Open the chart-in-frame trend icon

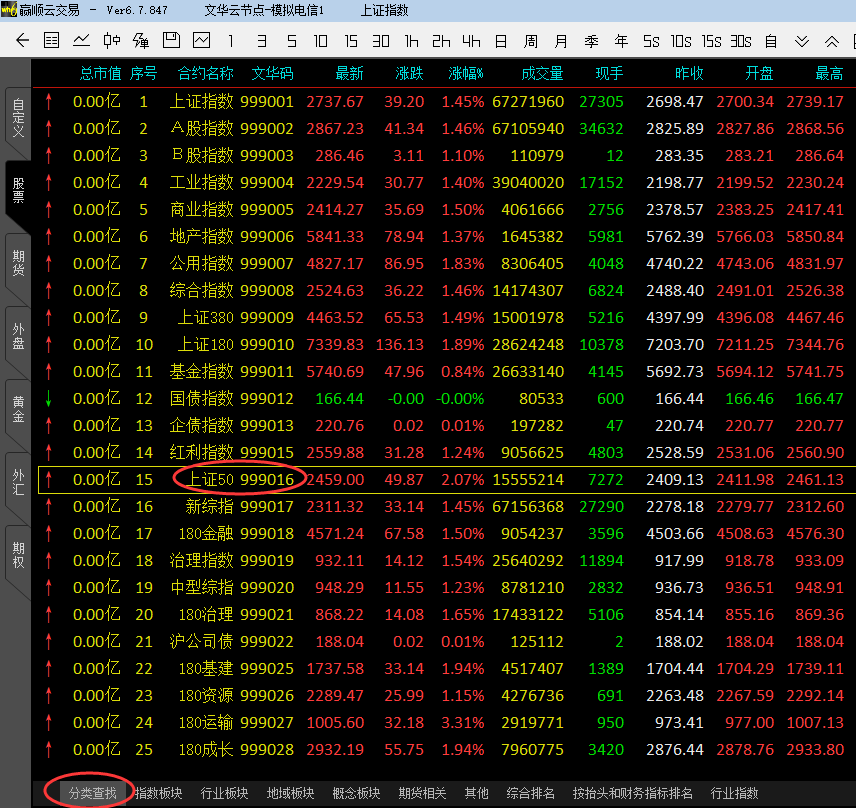coord(201,41)
